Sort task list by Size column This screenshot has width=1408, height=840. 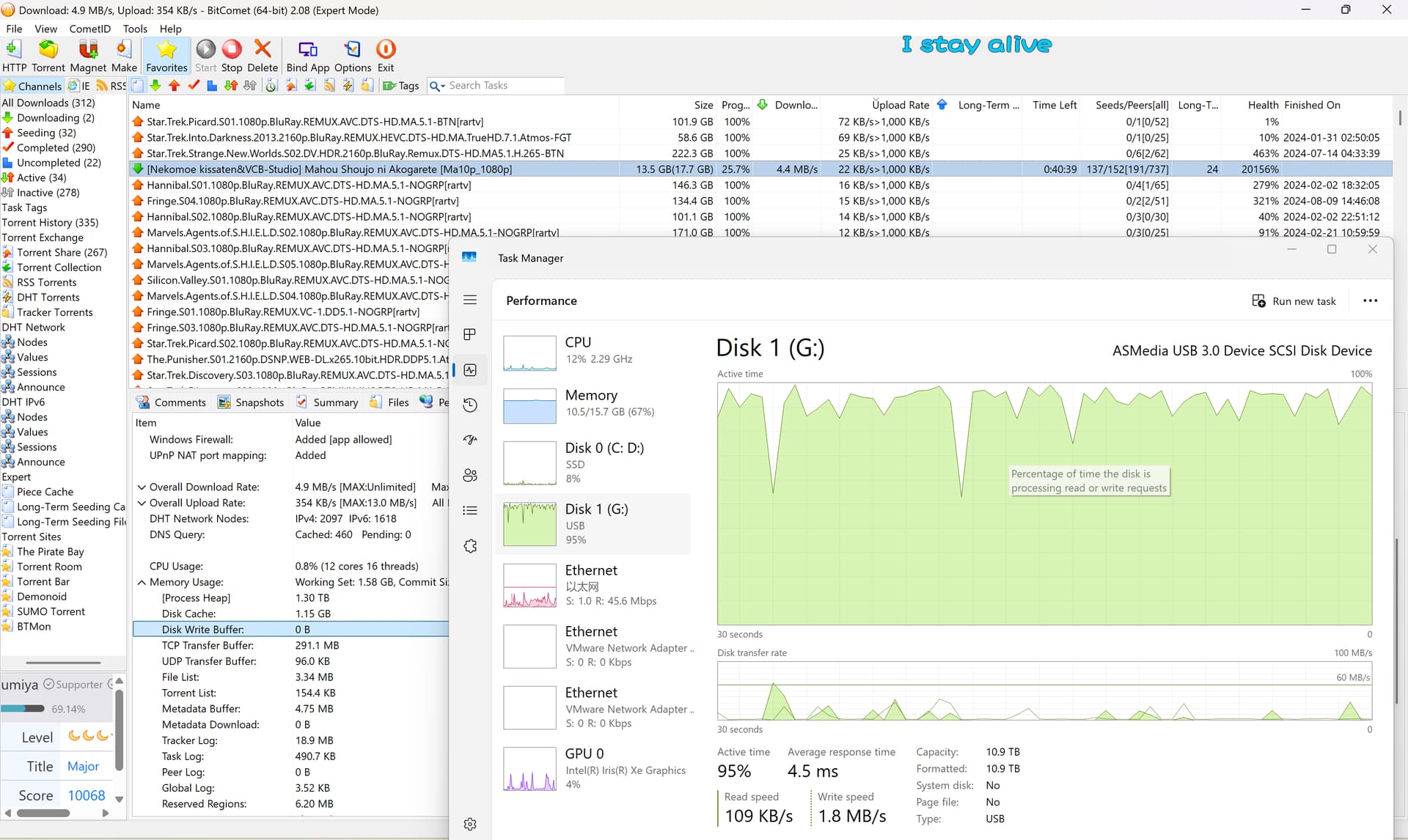click(703, 105)
